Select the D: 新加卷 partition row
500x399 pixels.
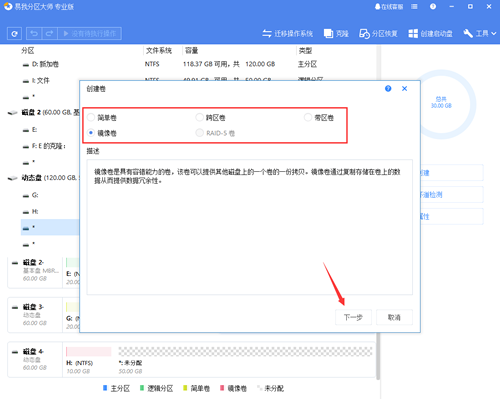pos(199,64)
